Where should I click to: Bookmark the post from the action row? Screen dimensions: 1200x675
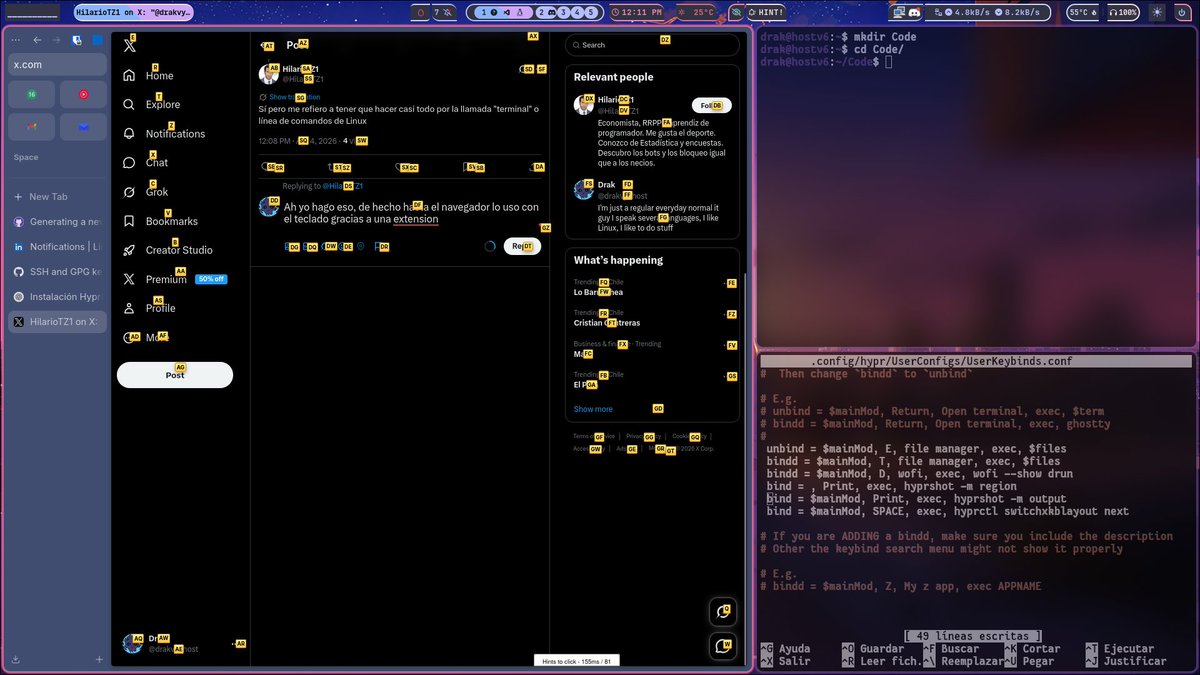point(469,168)
